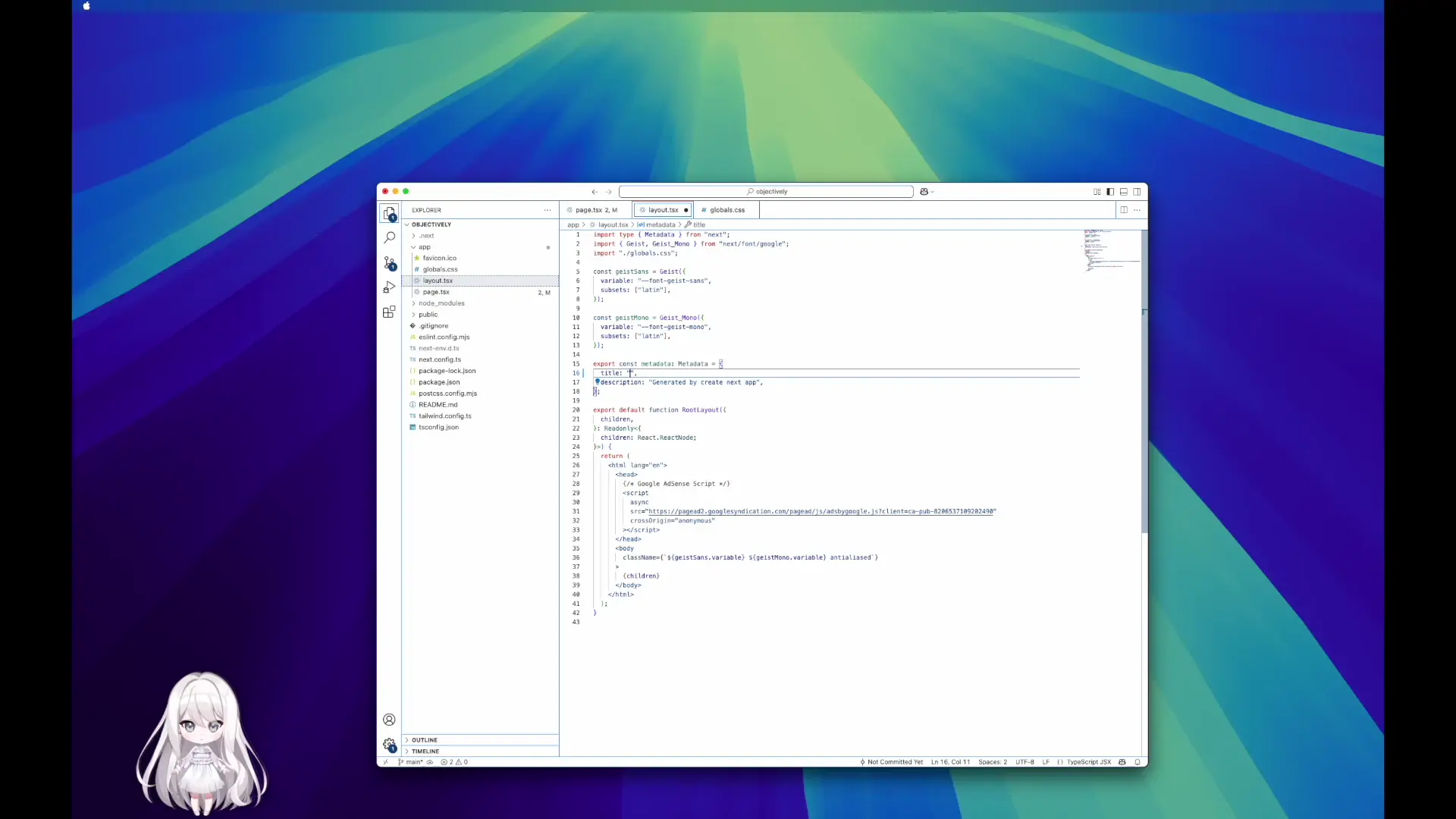Click the editor vertical scrollbar
The image size is (1456, 819).
tap(1144, 381)
